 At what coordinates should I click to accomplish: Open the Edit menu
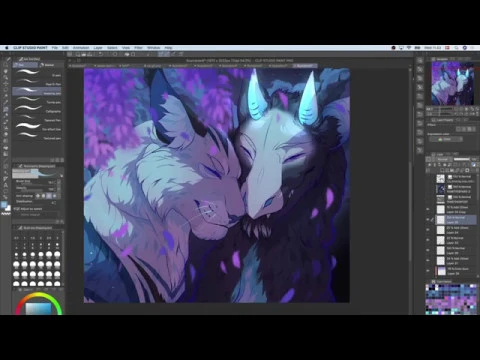(x=65, y=48)
